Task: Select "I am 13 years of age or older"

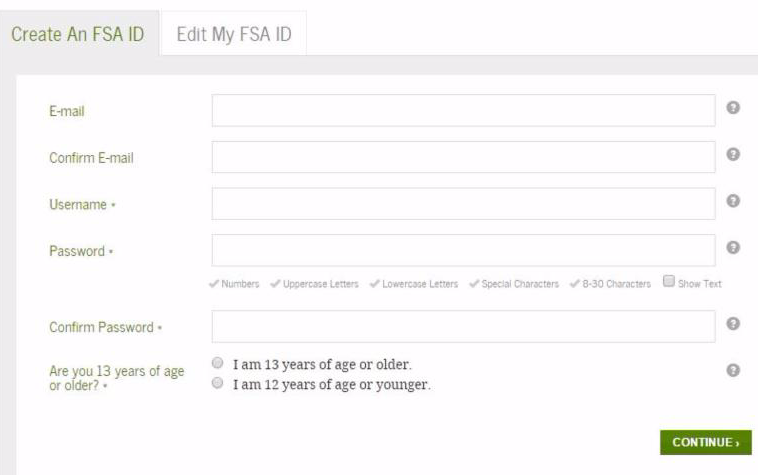Action: point(218,364)
